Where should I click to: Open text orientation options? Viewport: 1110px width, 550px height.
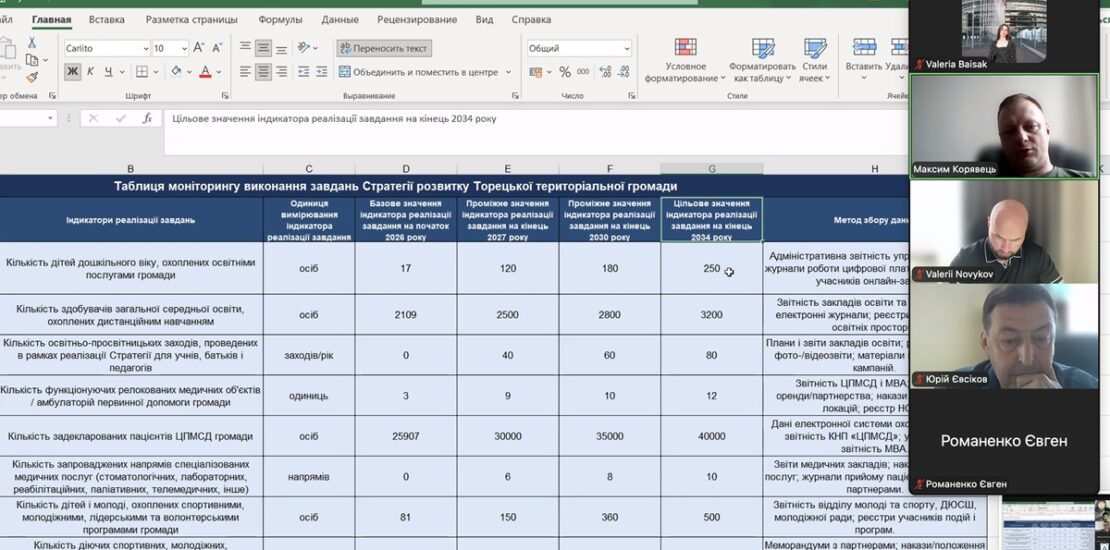(x=307, y=48)
